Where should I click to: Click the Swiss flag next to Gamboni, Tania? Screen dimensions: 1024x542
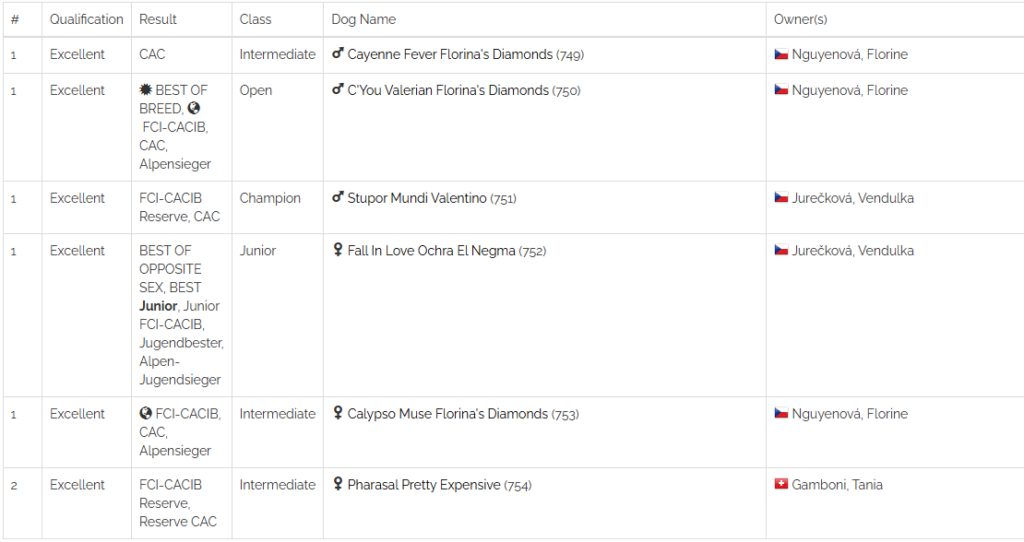point(781,484)
